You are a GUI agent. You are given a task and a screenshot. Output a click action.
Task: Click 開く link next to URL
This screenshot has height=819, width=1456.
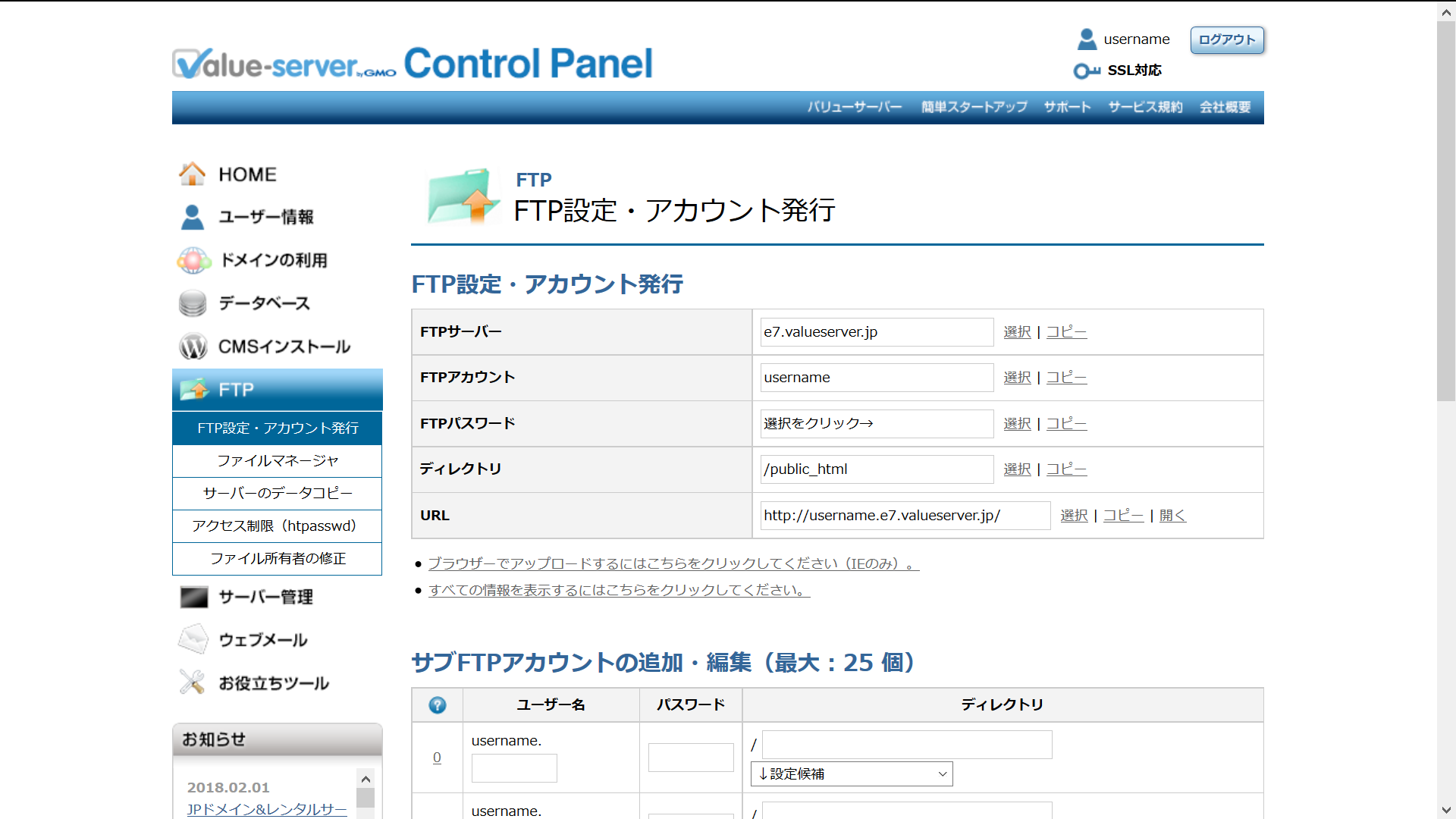tap(1172, 516)
